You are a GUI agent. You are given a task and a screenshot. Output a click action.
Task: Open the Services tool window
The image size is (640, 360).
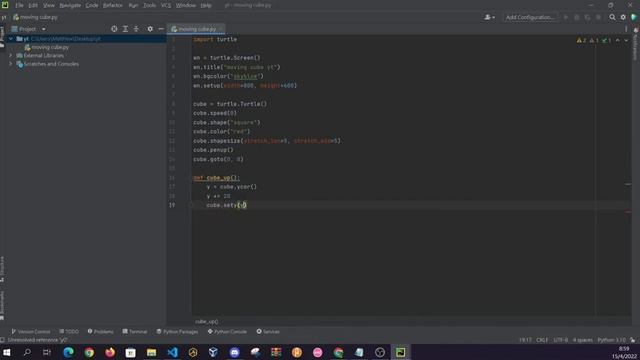[x=268, y=331]
